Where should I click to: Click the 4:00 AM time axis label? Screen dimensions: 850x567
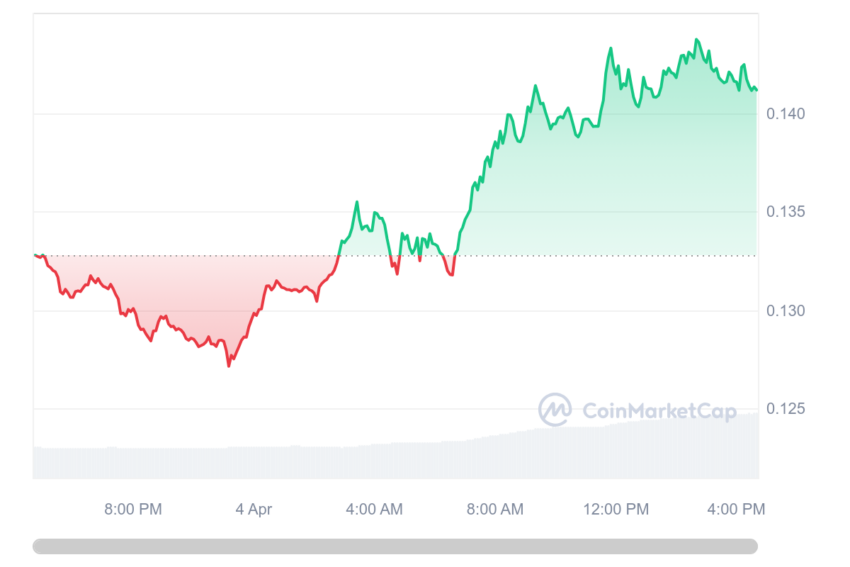tap(375, 510)
